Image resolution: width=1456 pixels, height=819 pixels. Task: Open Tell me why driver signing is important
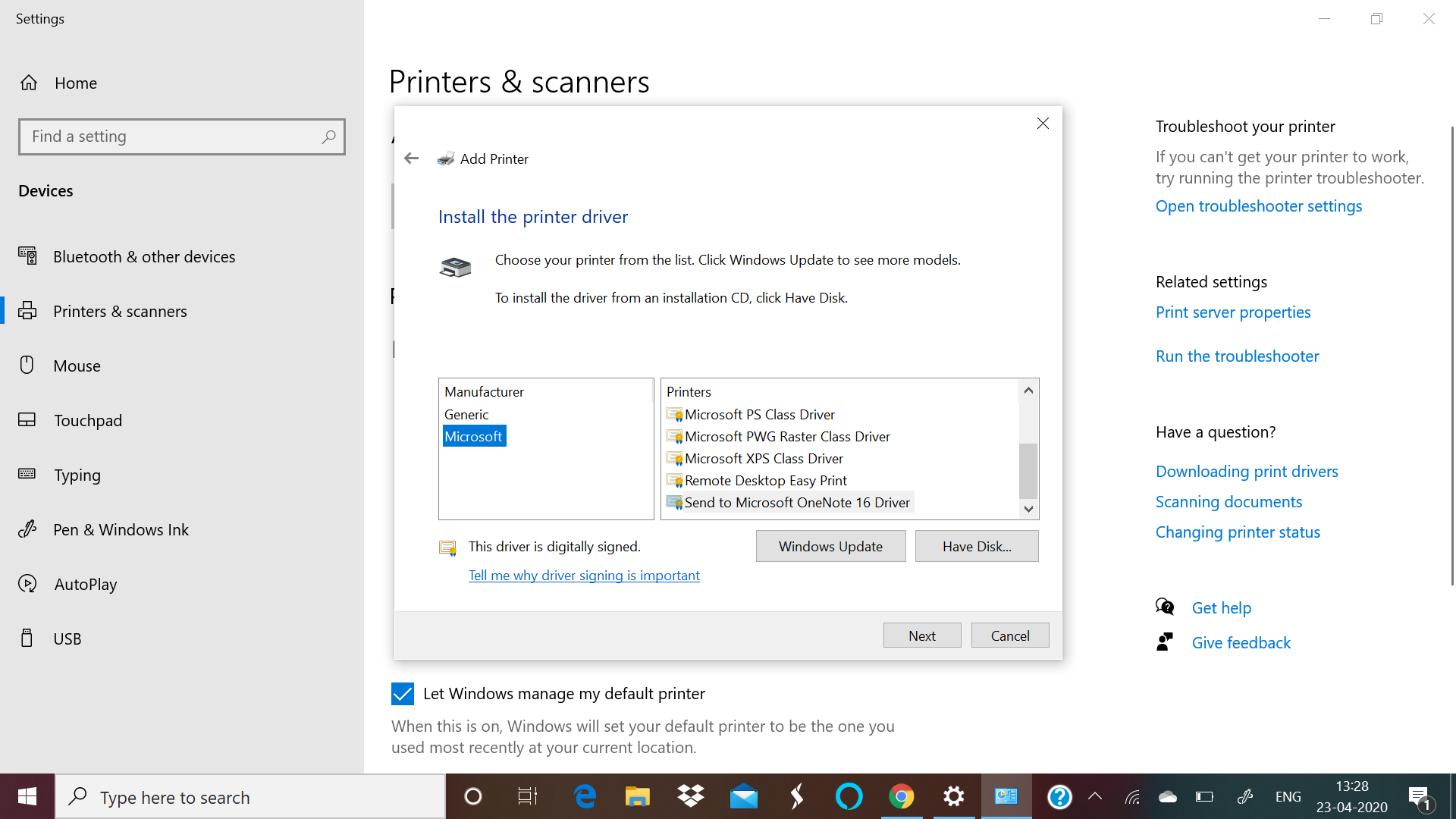click(584, 575)
